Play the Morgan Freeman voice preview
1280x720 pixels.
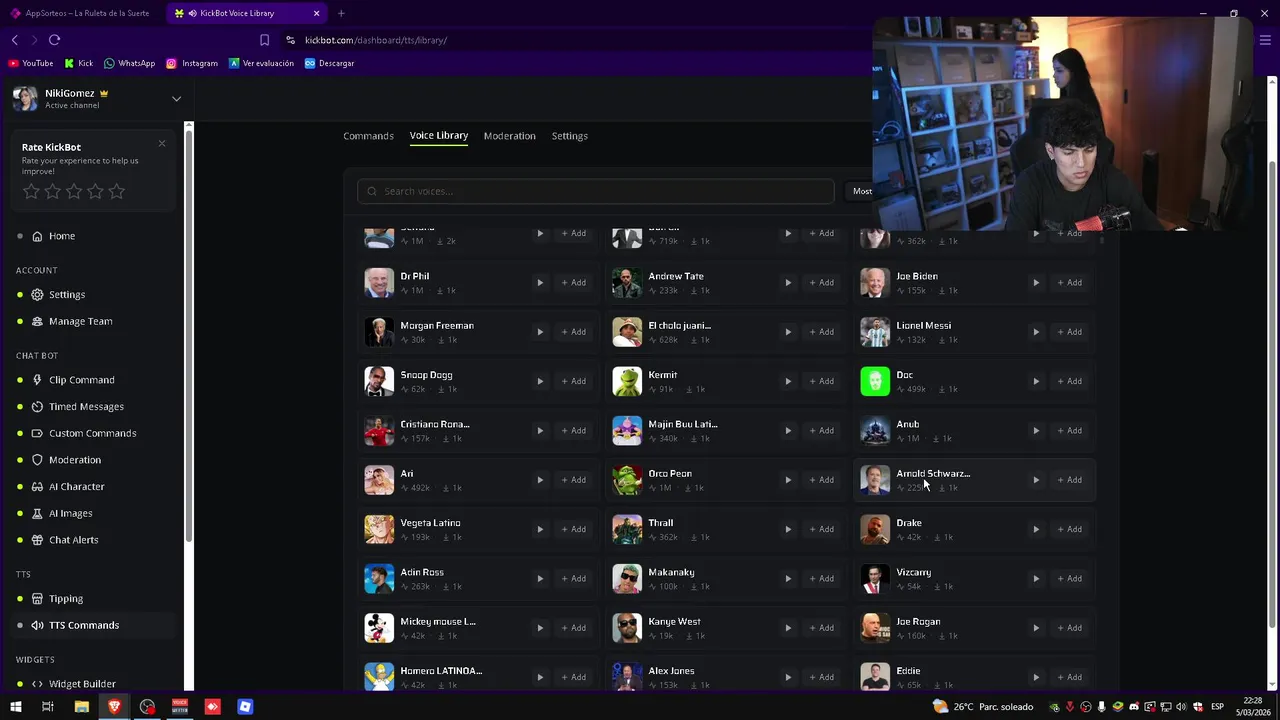[540, 332]
